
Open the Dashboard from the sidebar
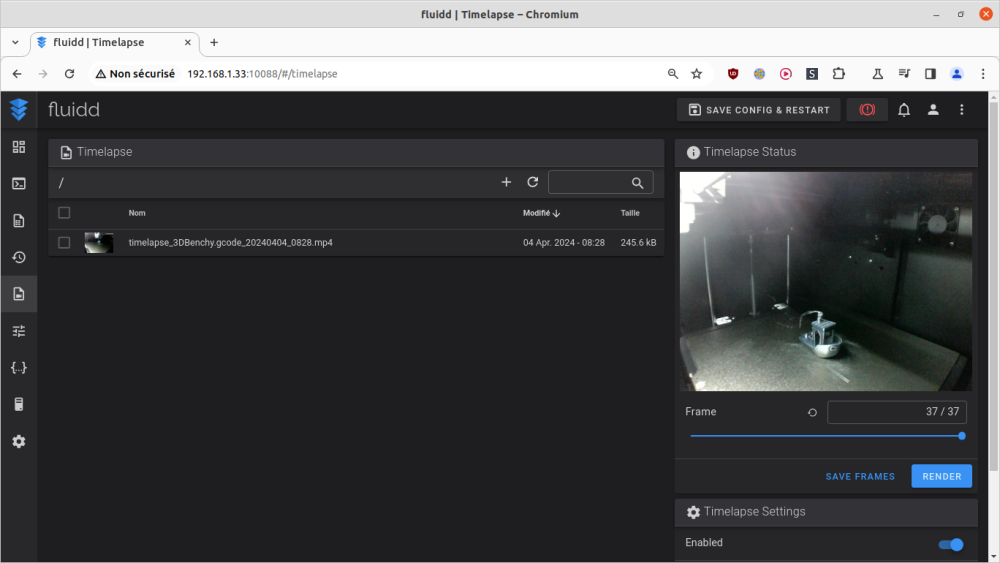(x=18, y=147)
